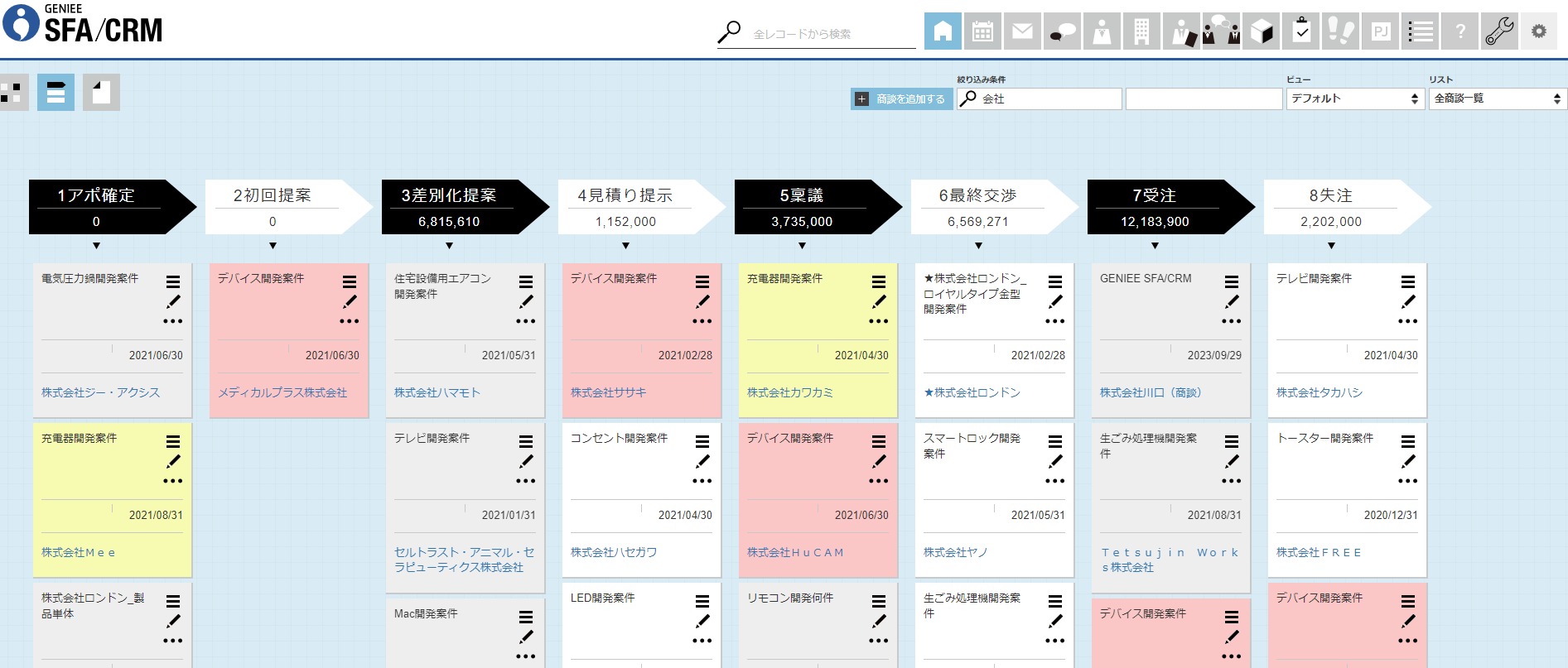Edit 住宅設備用エアコン開発案件 card with pencil icon

tap(526, 301)
